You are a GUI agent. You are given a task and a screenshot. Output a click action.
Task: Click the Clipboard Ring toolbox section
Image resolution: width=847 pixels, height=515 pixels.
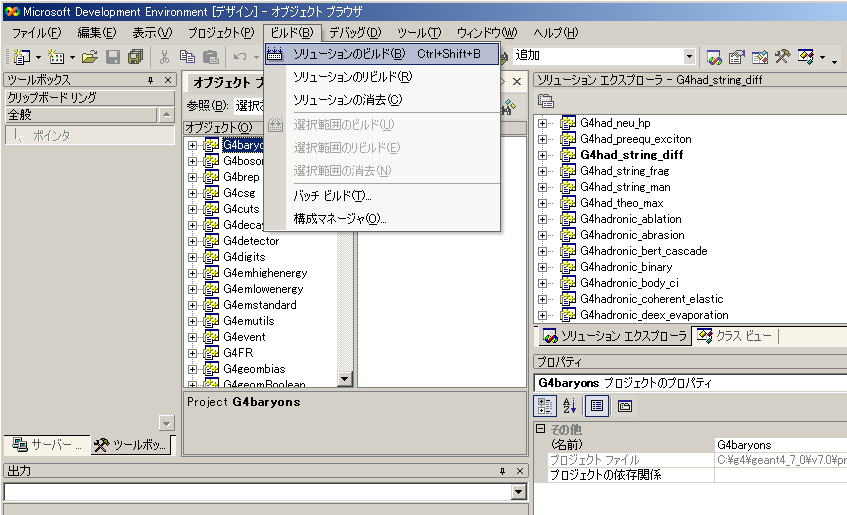click(x=90, y=98)
